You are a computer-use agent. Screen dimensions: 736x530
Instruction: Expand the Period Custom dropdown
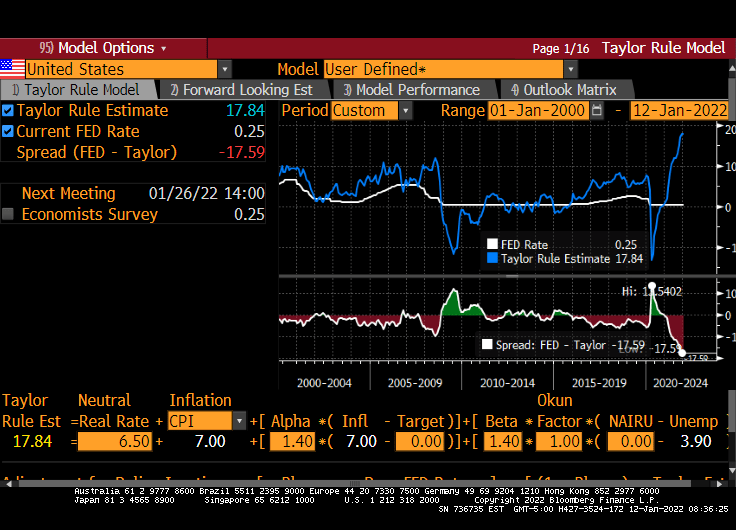click(405, 111)
